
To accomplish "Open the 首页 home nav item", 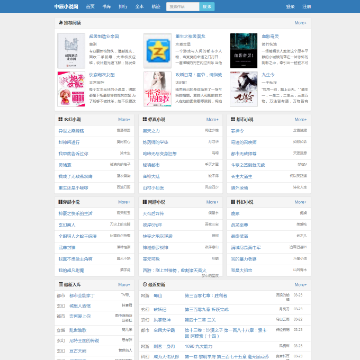I will click(90, 7).
